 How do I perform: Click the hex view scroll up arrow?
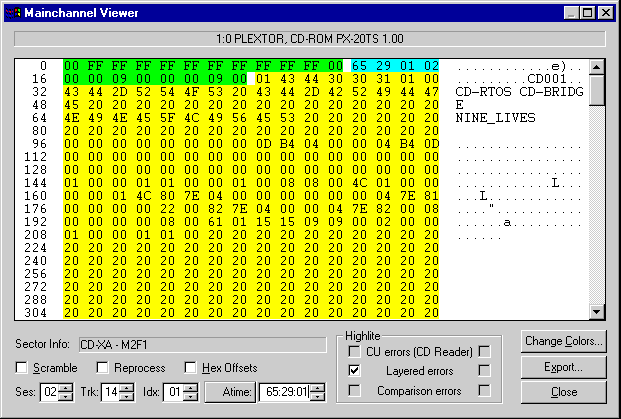[x=596, y=67]
